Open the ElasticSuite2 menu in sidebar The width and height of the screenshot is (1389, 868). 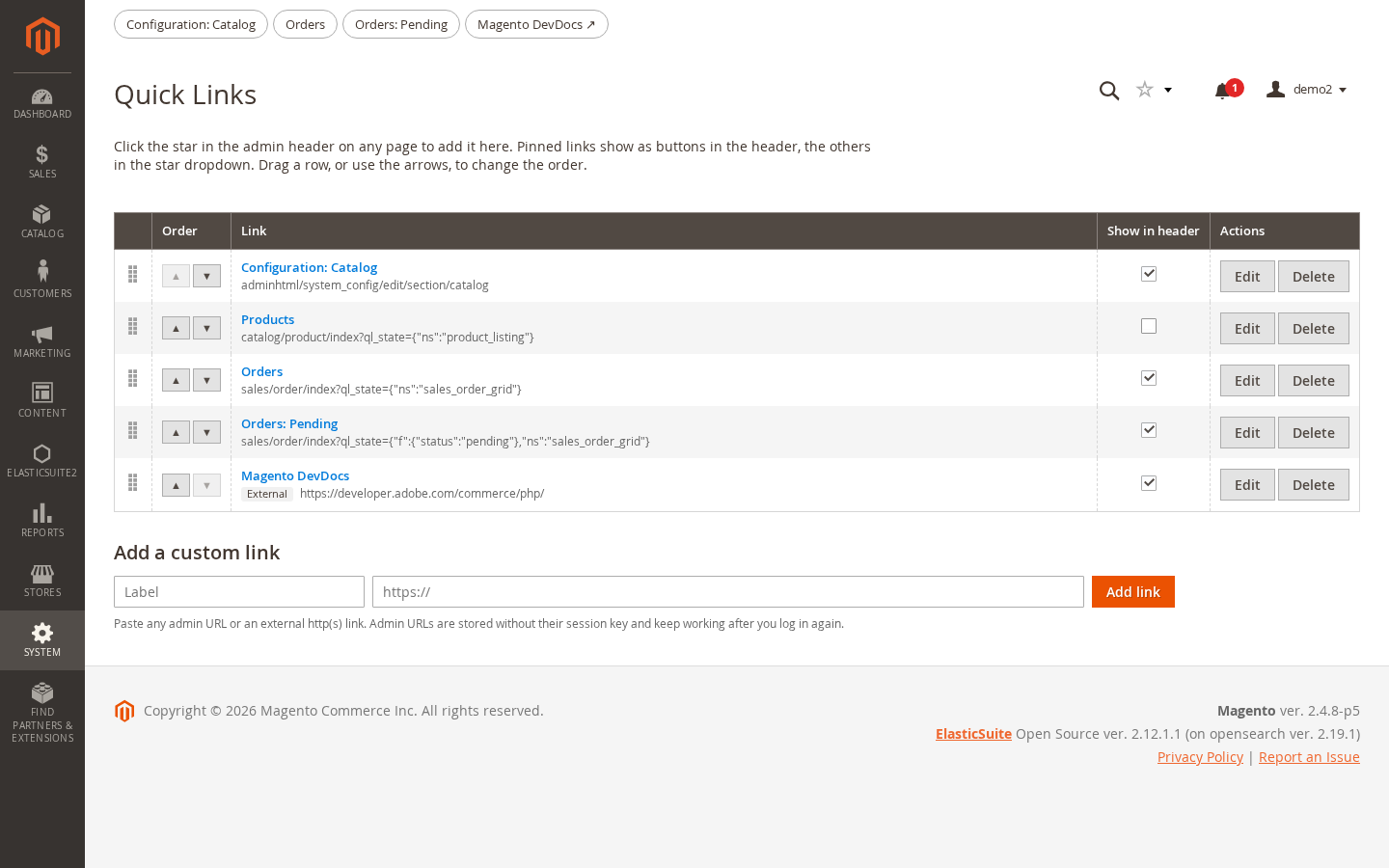pos(42,460)
